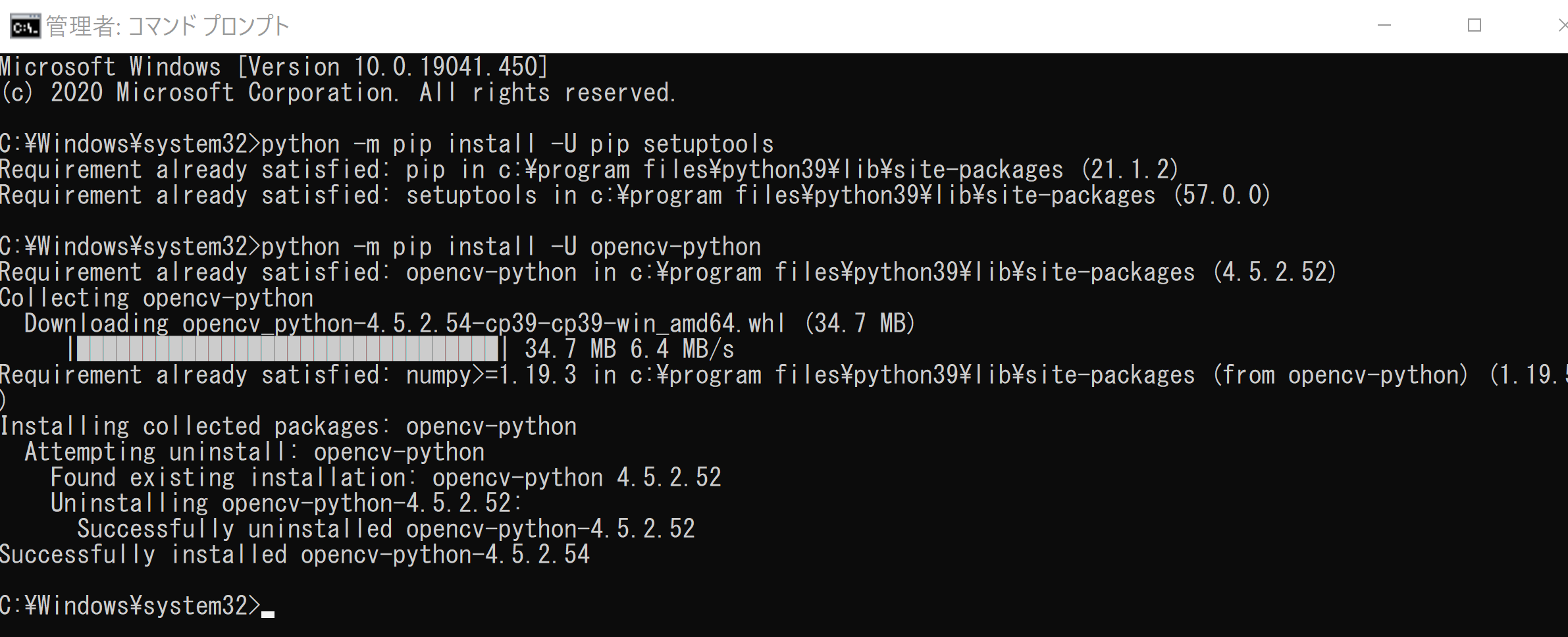Viewport: 1568px width, 637px height.
Task: Click the downloading whl filename line
Action: pyautogui.click(x=470, y=323)
